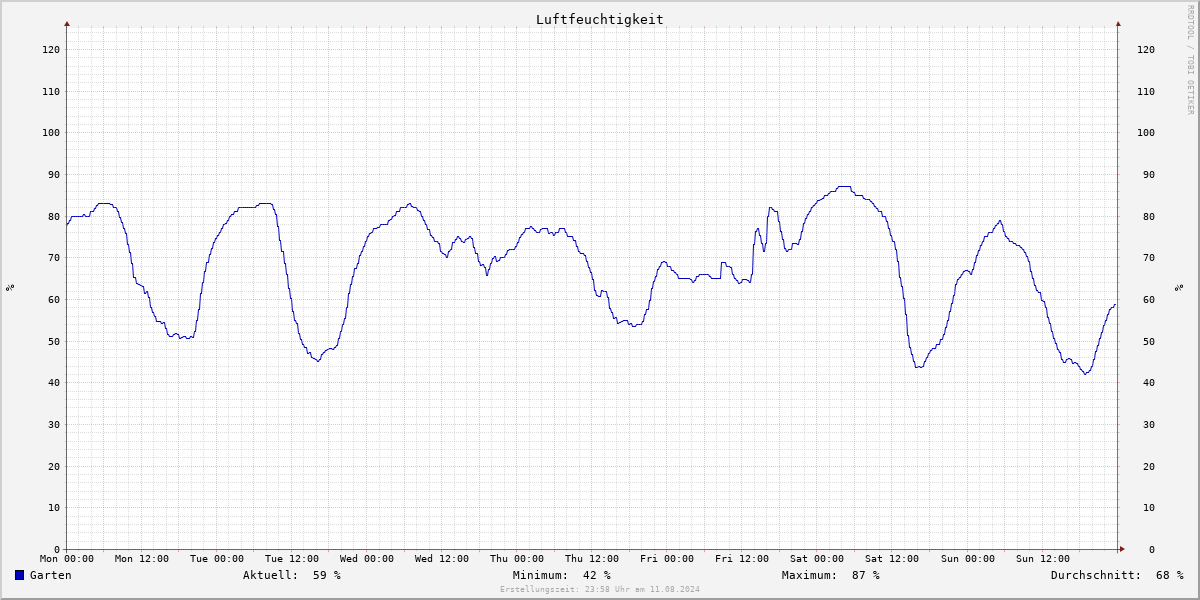Click the 50 label on left axis
1200x600 pixels.
pyautogui.click(x=54, y=341)
